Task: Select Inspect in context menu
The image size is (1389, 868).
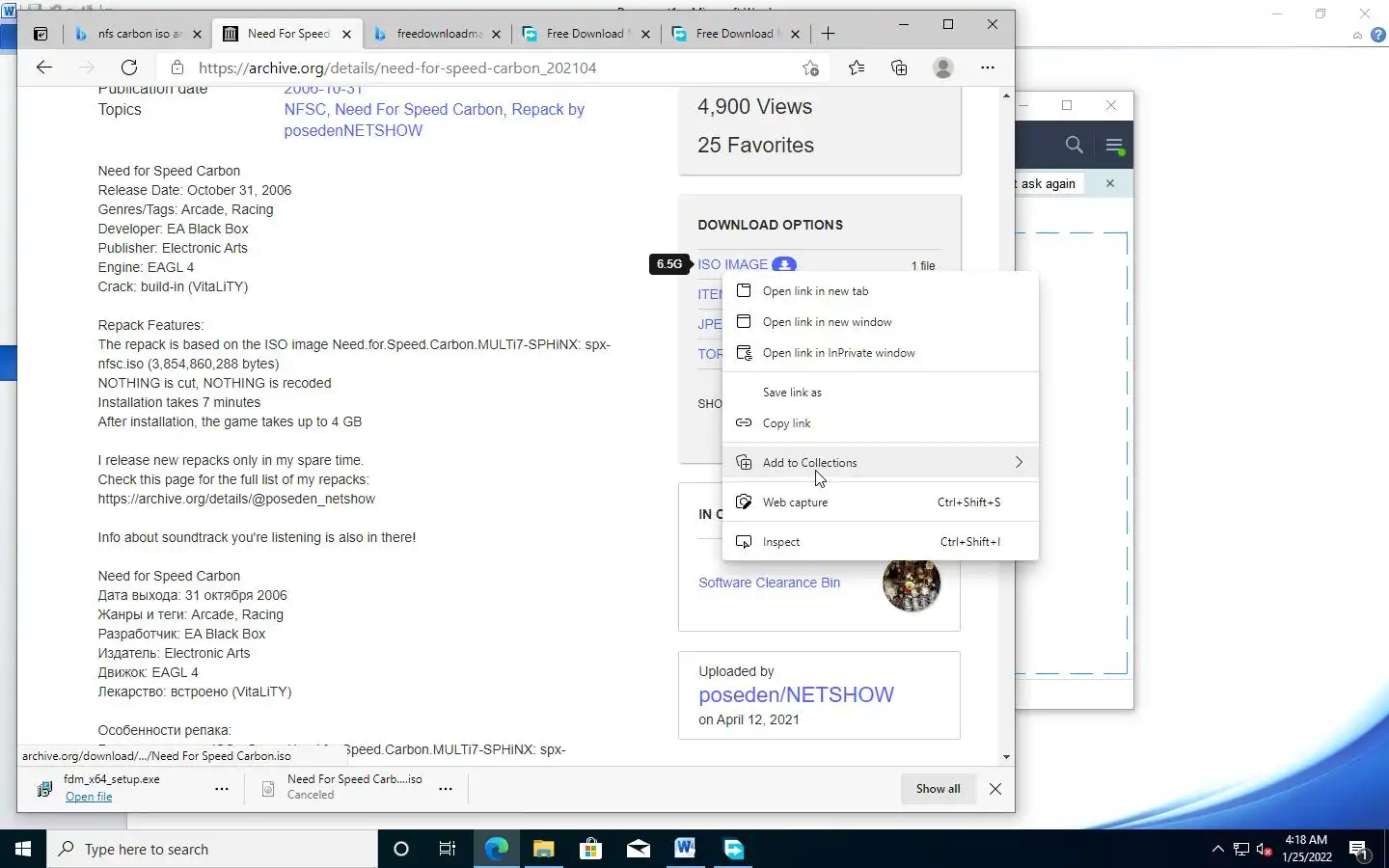Action: click(881, 542)
